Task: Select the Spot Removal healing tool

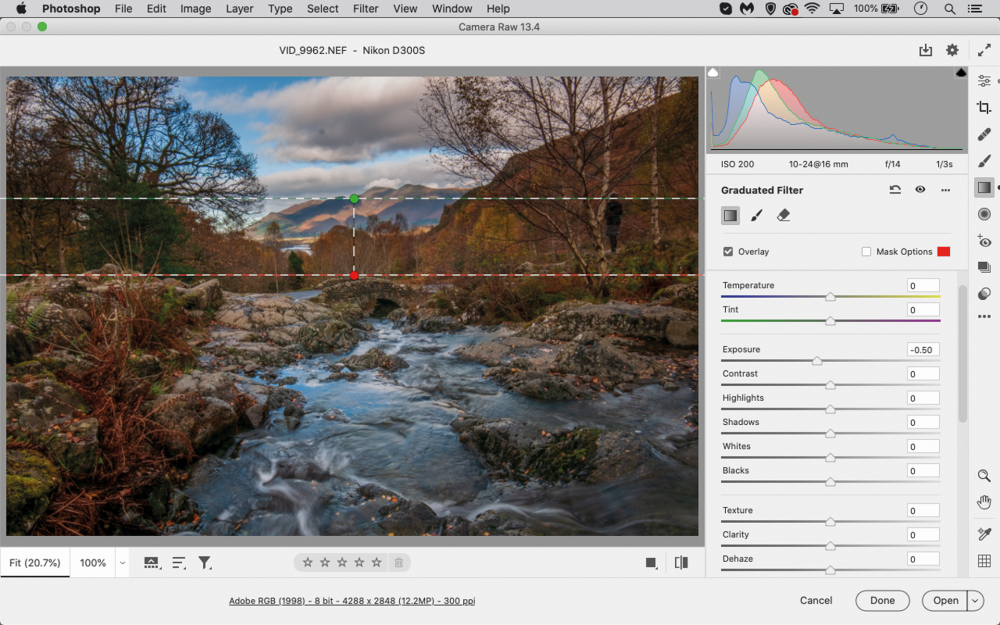Action: 984,135
